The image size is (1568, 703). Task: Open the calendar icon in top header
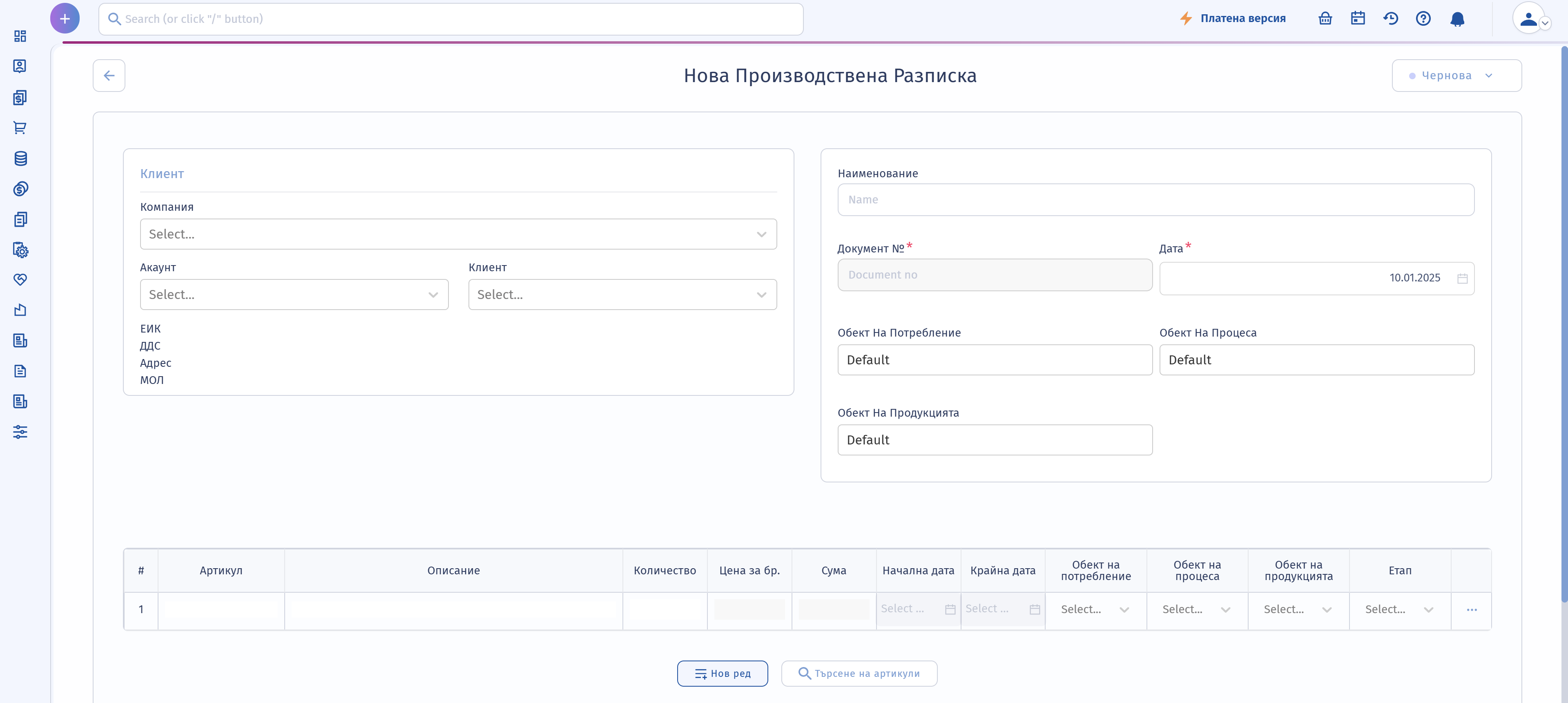1358,18
